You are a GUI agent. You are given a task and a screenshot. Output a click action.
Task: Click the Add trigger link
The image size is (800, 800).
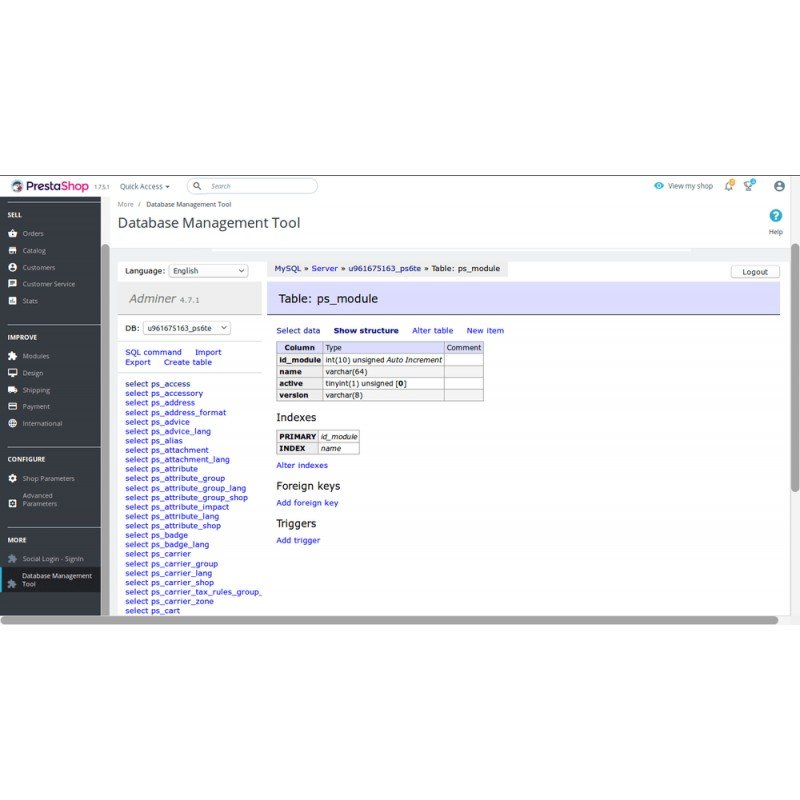pos(298,540)
